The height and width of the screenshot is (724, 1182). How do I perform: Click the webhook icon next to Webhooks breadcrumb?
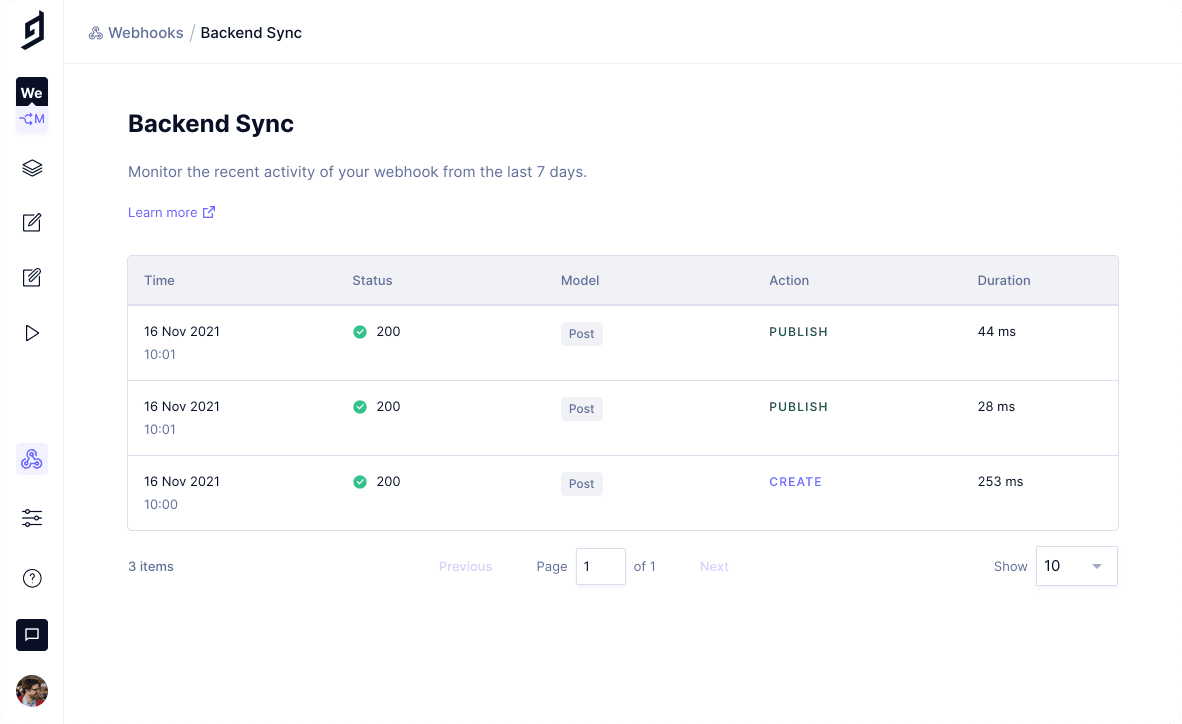[x=95, y=32]
